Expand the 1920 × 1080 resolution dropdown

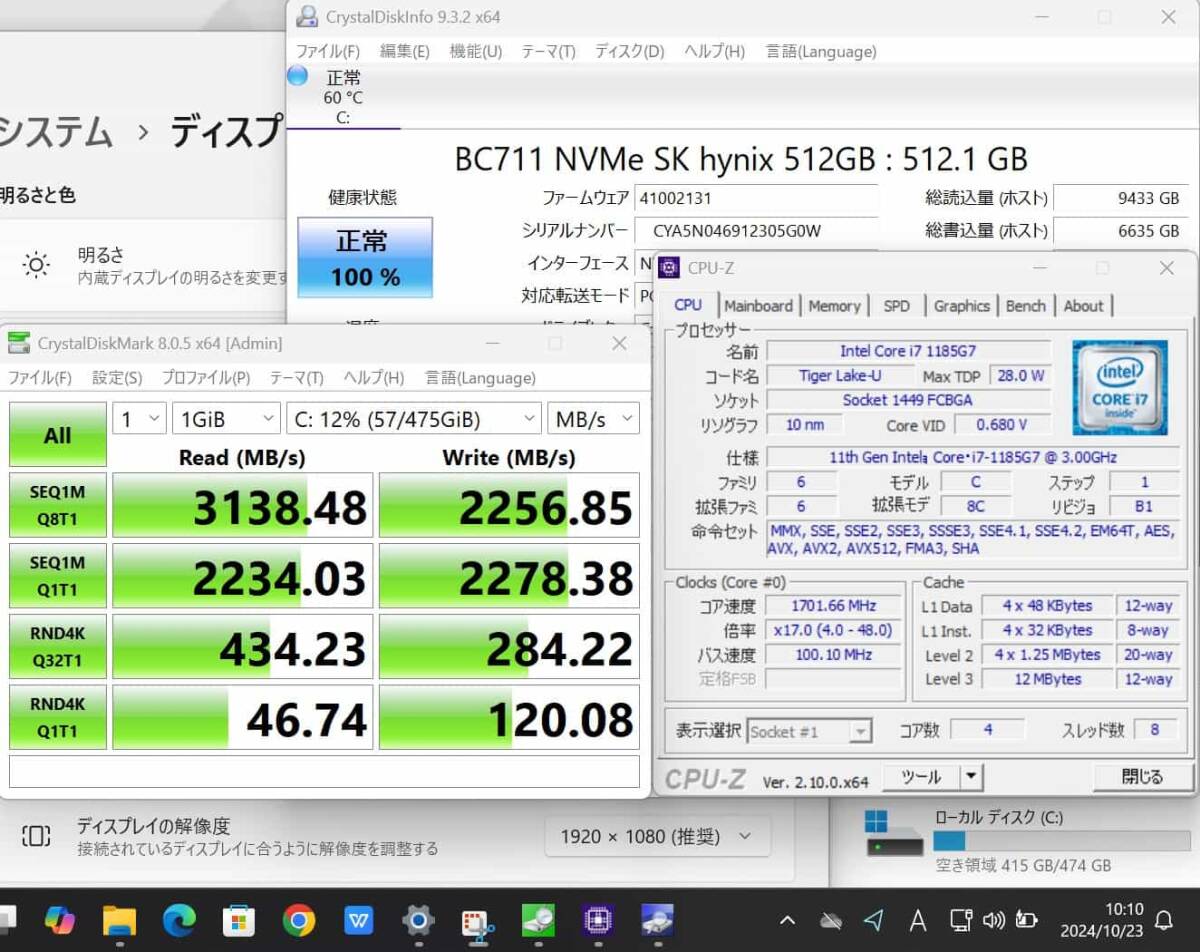point(655,836)
